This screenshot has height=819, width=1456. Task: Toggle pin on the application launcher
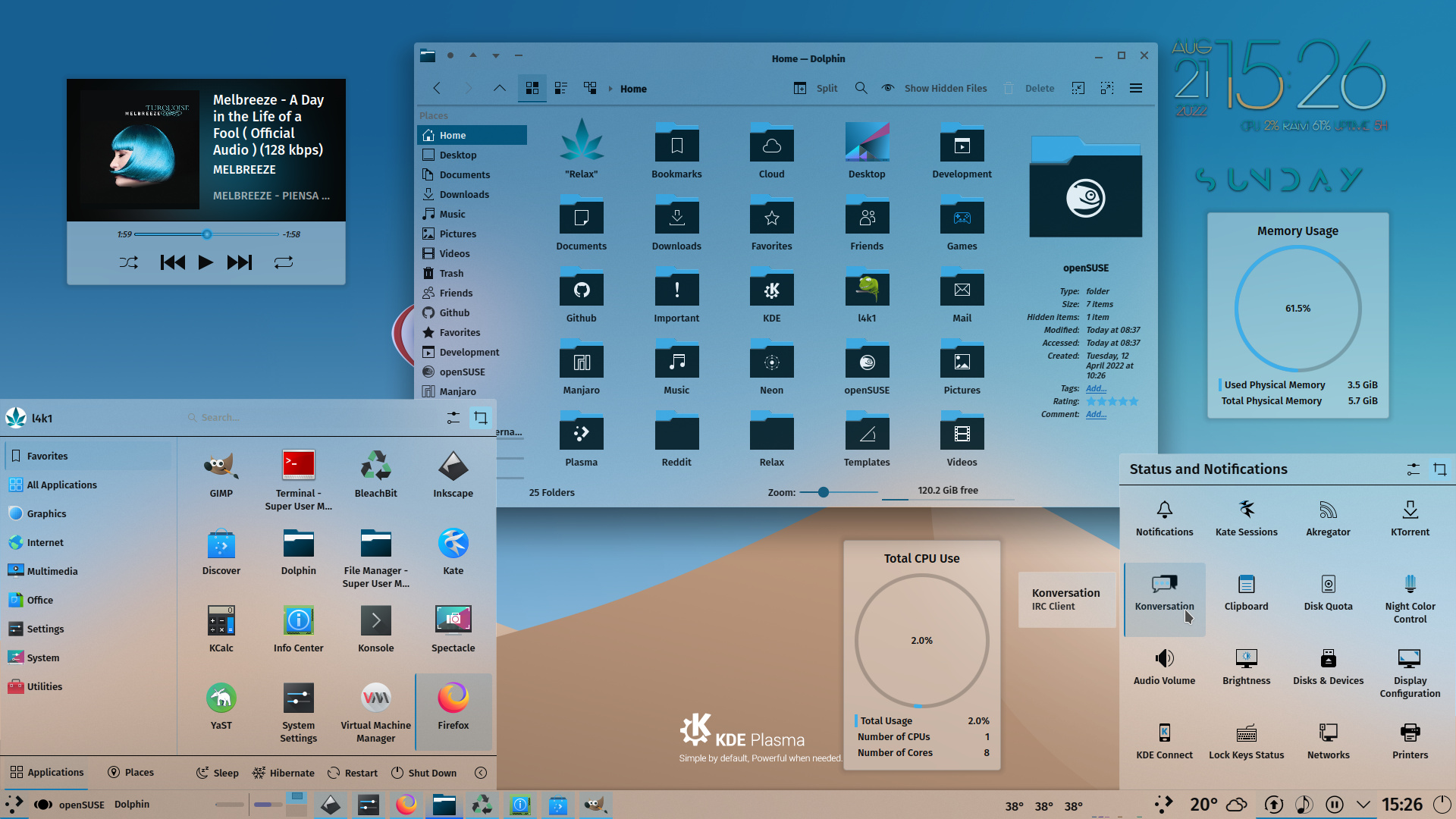[480, 418]
